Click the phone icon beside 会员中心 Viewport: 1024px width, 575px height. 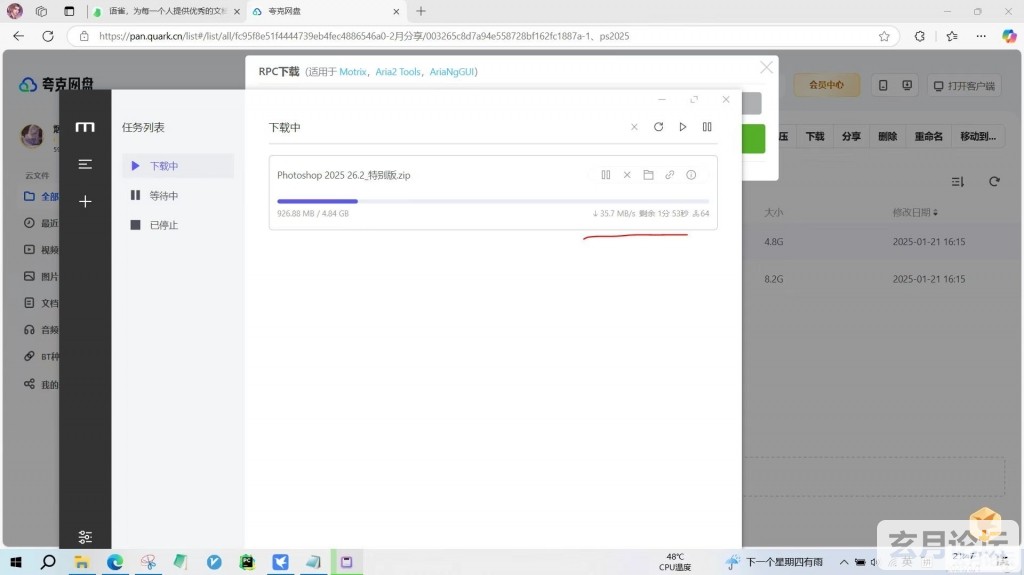pos(883,85)
